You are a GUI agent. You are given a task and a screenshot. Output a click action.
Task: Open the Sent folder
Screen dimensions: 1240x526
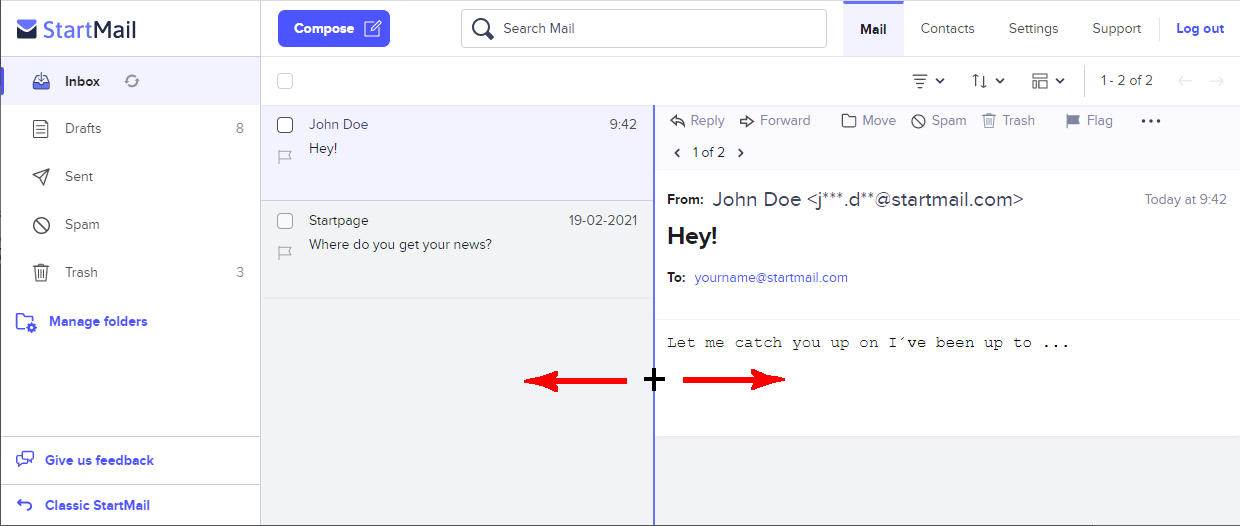130,176
